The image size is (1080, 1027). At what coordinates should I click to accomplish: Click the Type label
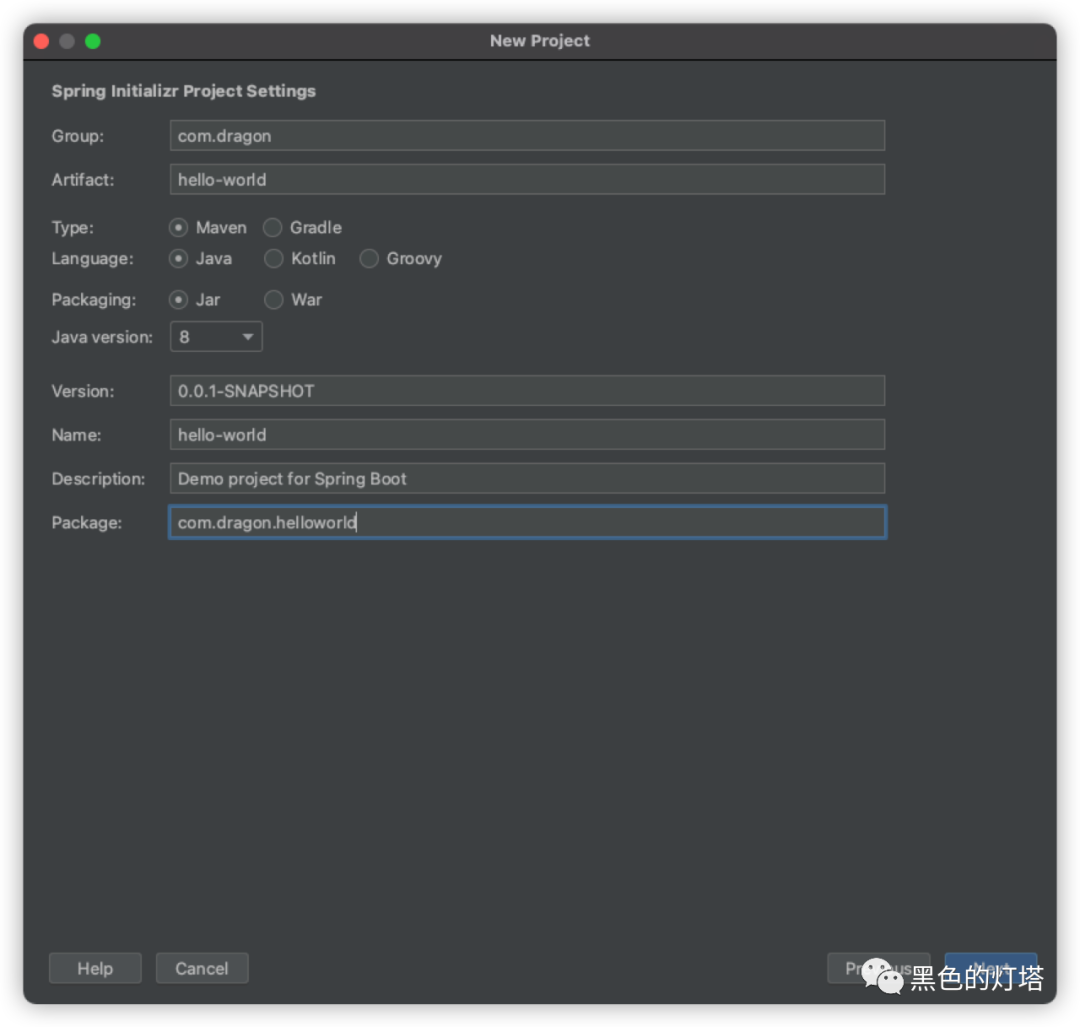72,228
